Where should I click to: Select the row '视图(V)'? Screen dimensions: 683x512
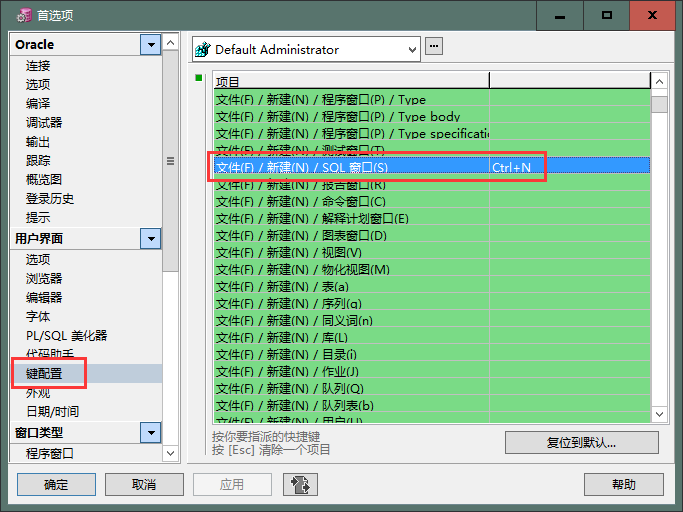pyautogui.click(x=432, y=252)
